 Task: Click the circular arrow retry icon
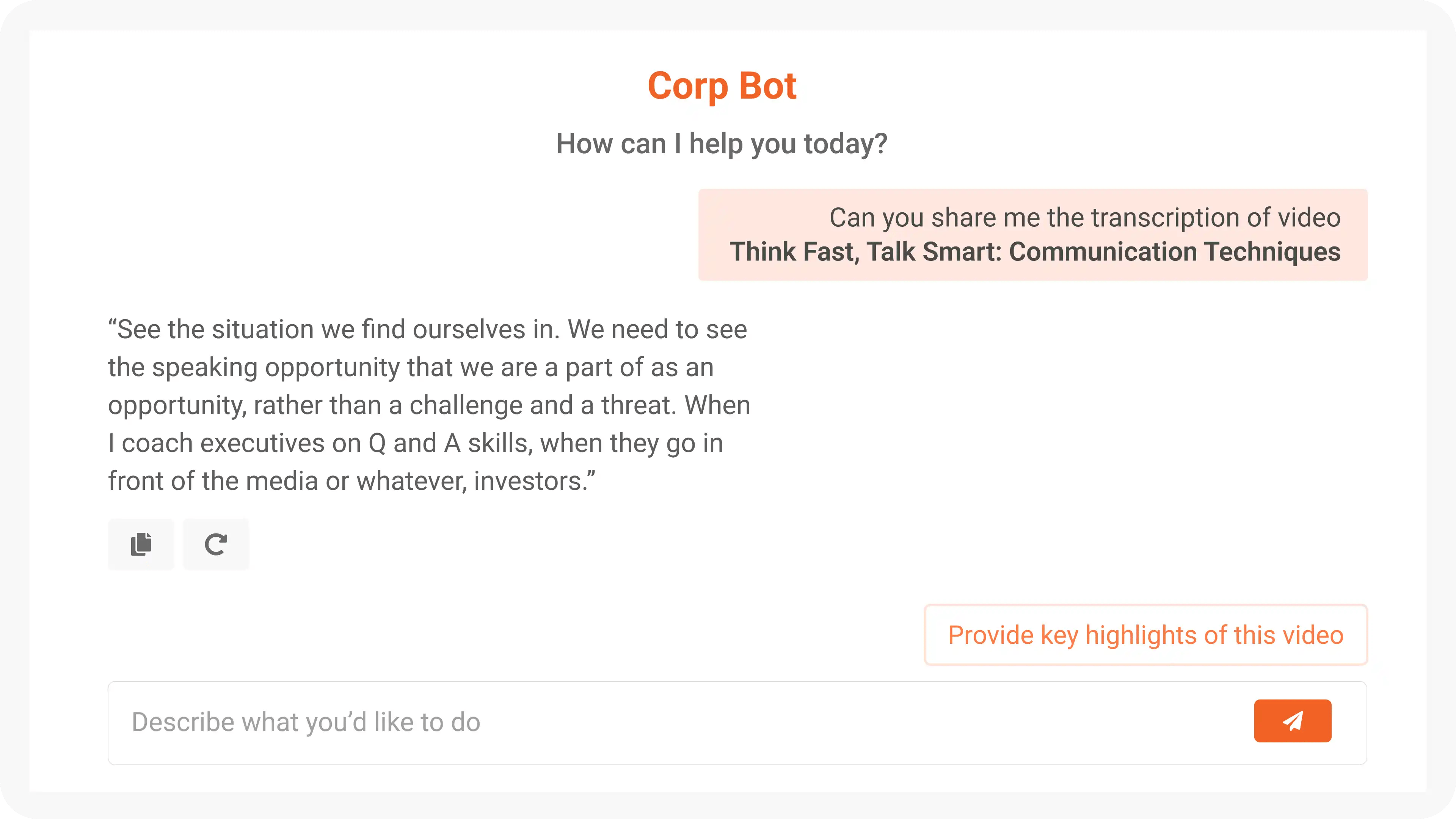coord(216,544)
